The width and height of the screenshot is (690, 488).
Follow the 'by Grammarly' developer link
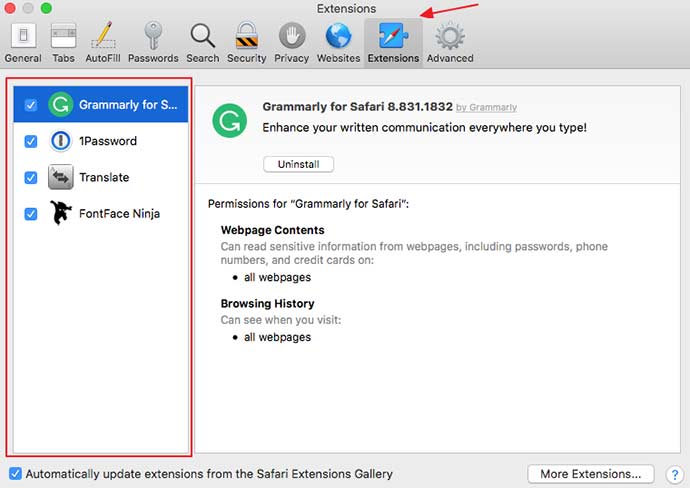(x=486, y=107)
